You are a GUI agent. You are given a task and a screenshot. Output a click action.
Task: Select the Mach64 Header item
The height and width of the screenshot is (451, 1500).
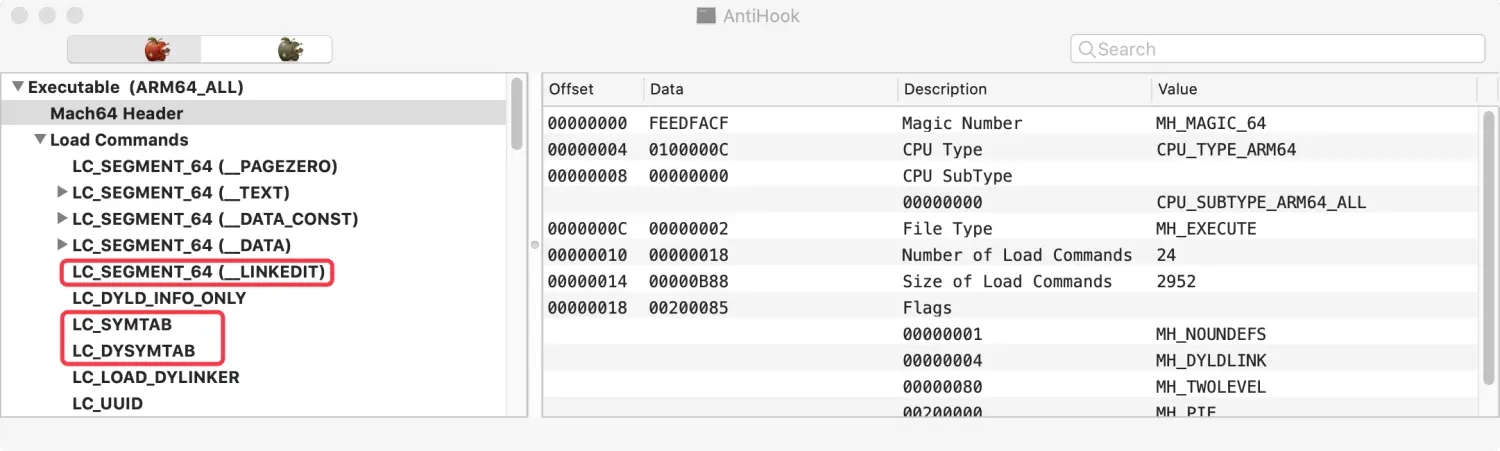[116, 114]
